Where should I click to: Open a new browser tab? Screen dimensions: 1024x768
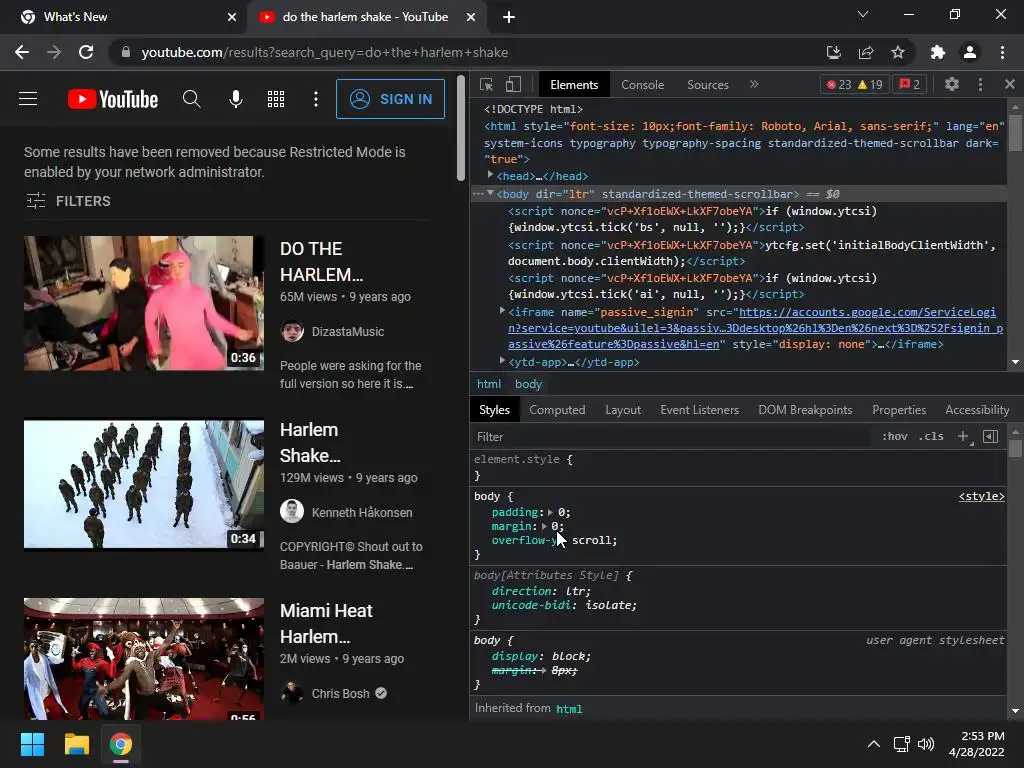tap(509, 17)
